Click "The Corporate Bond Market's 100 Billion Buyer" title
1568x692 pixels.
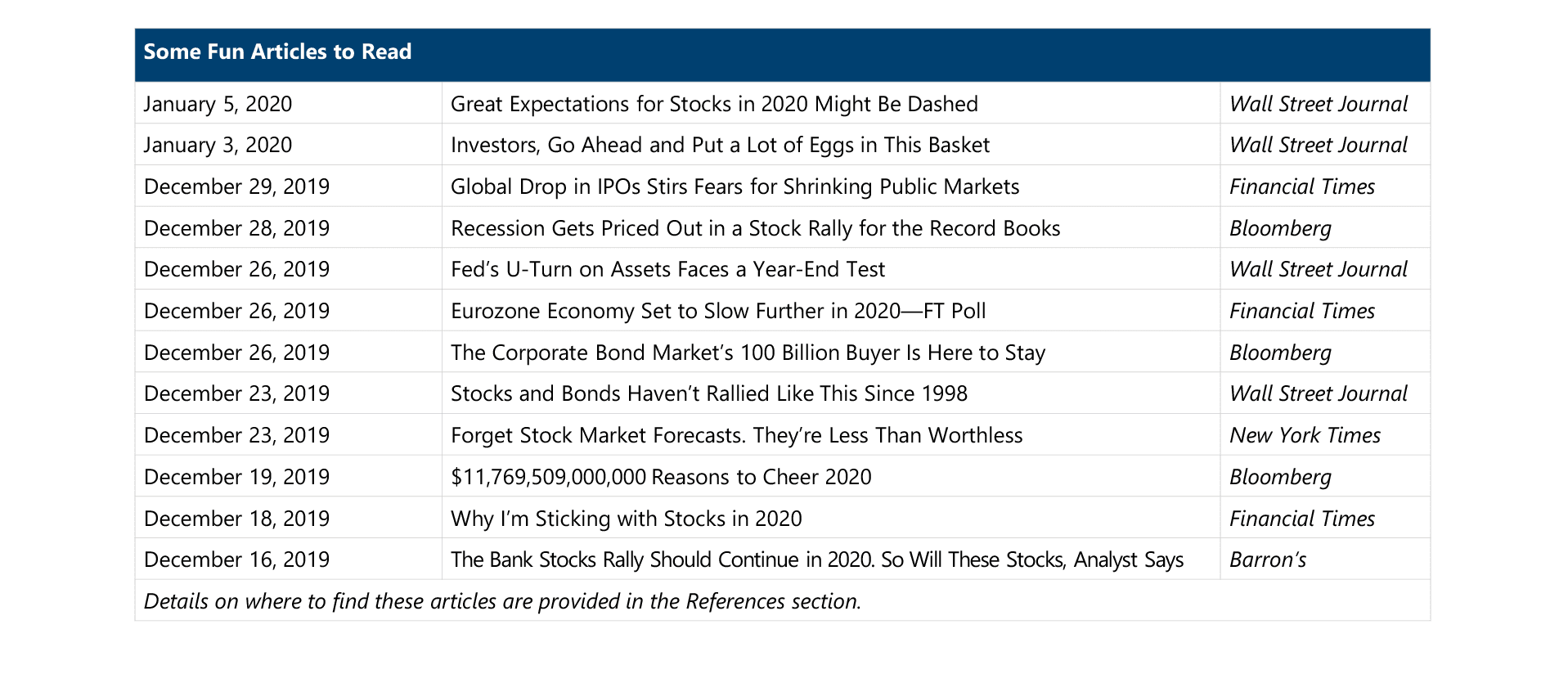(x=747, y=353)
